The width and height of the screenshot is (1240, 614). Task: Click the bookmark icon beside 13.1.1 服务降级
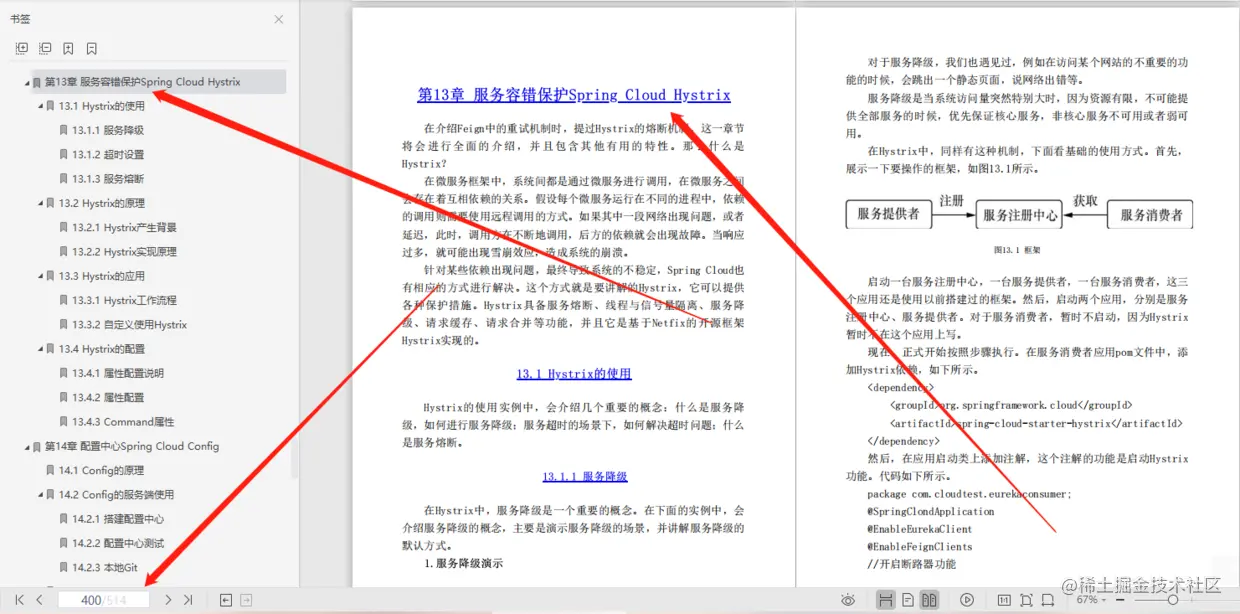64,130
